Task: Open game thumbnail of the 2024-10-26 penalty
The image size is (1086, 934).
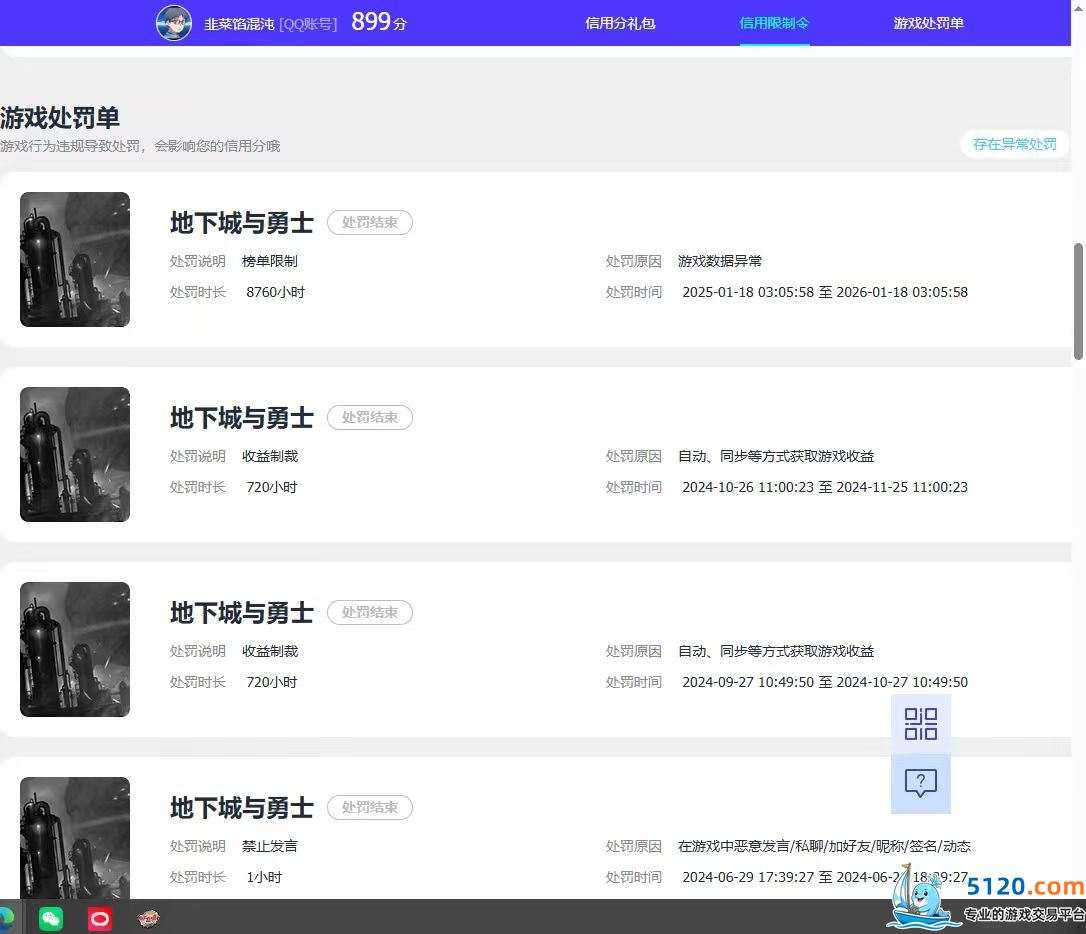Action: click(75, 454)
